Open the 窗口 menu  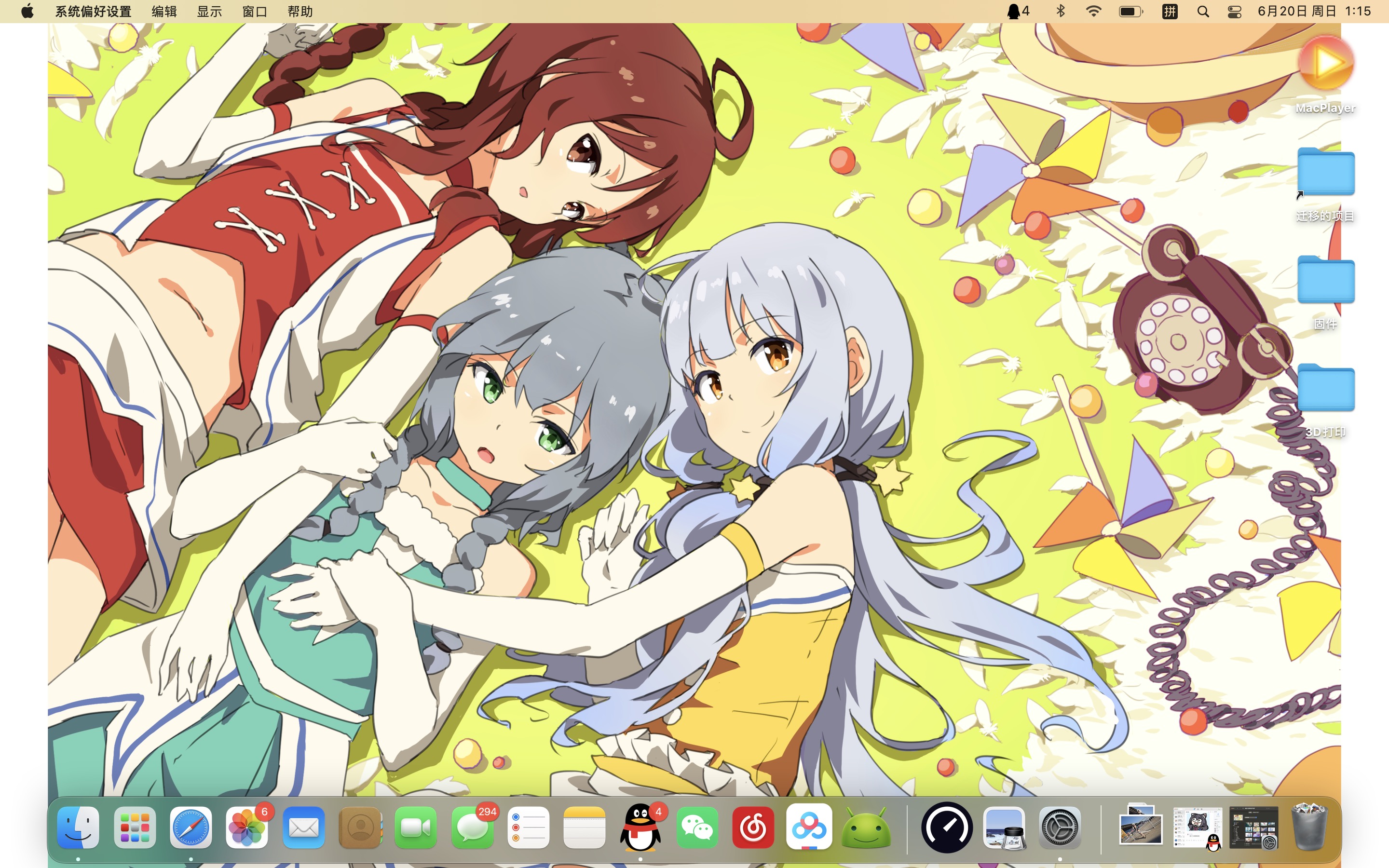tap(254, 12)
